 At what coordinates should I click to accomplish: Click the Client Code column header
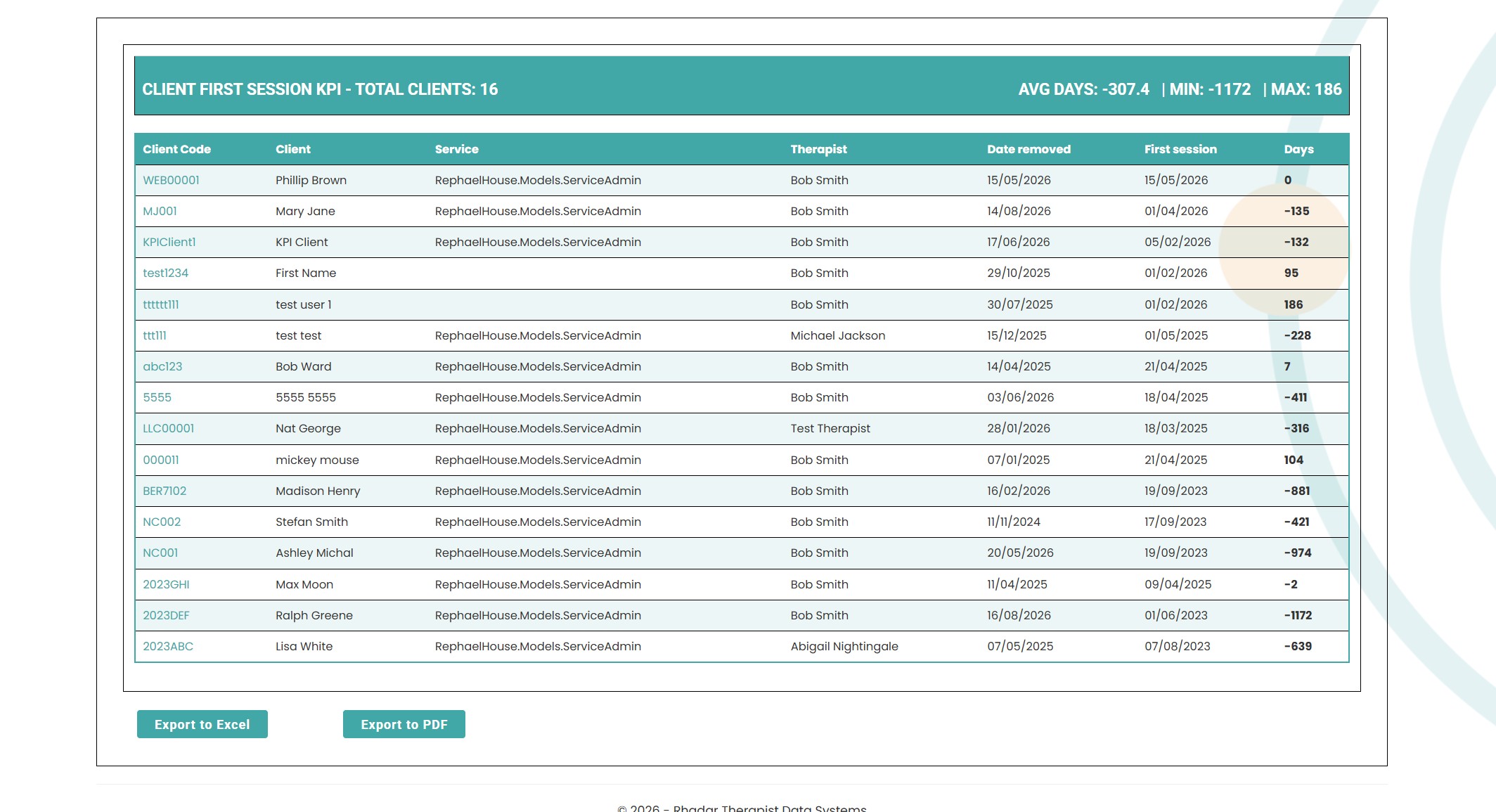[176, 149]
